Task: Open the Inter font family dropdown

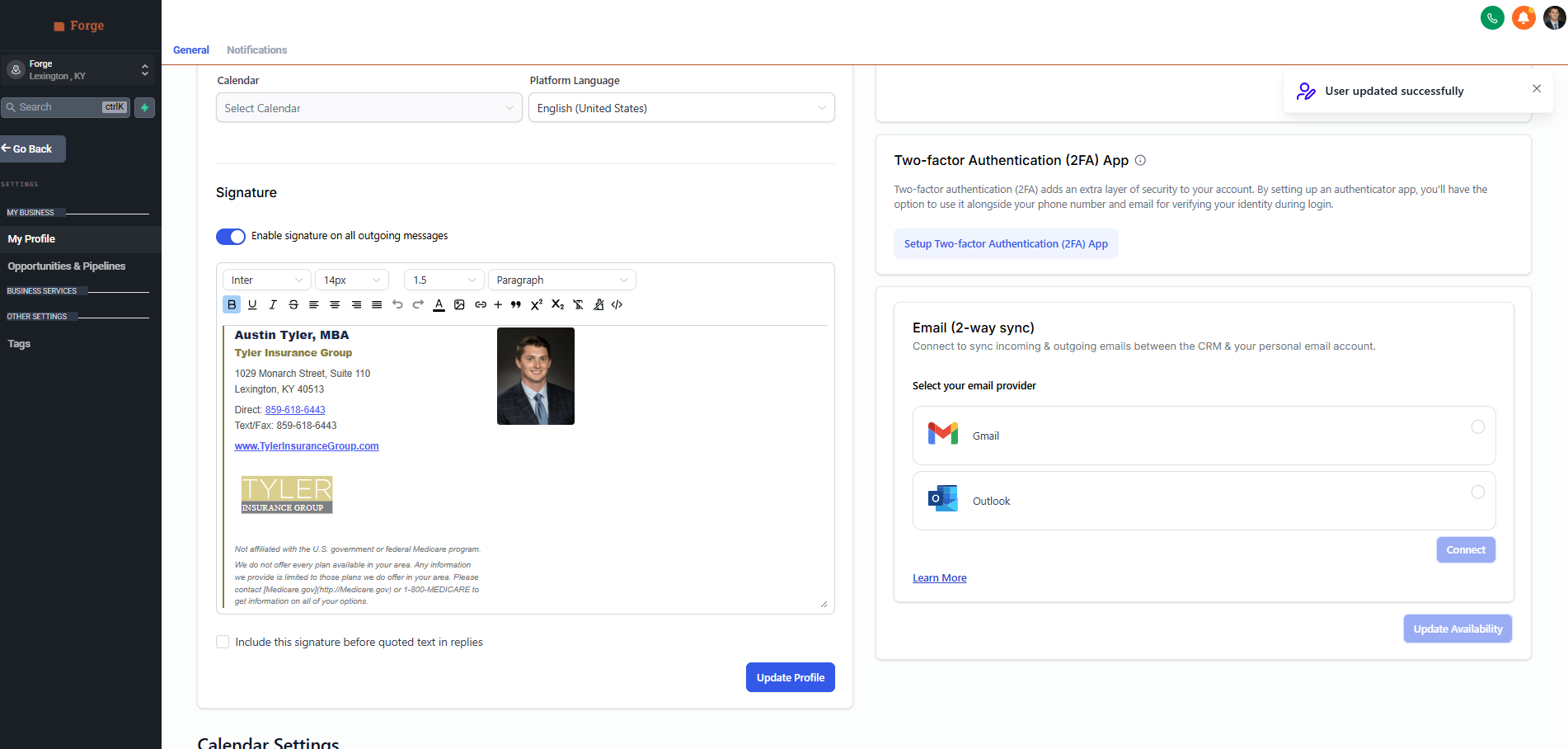Action: (267, 280)
